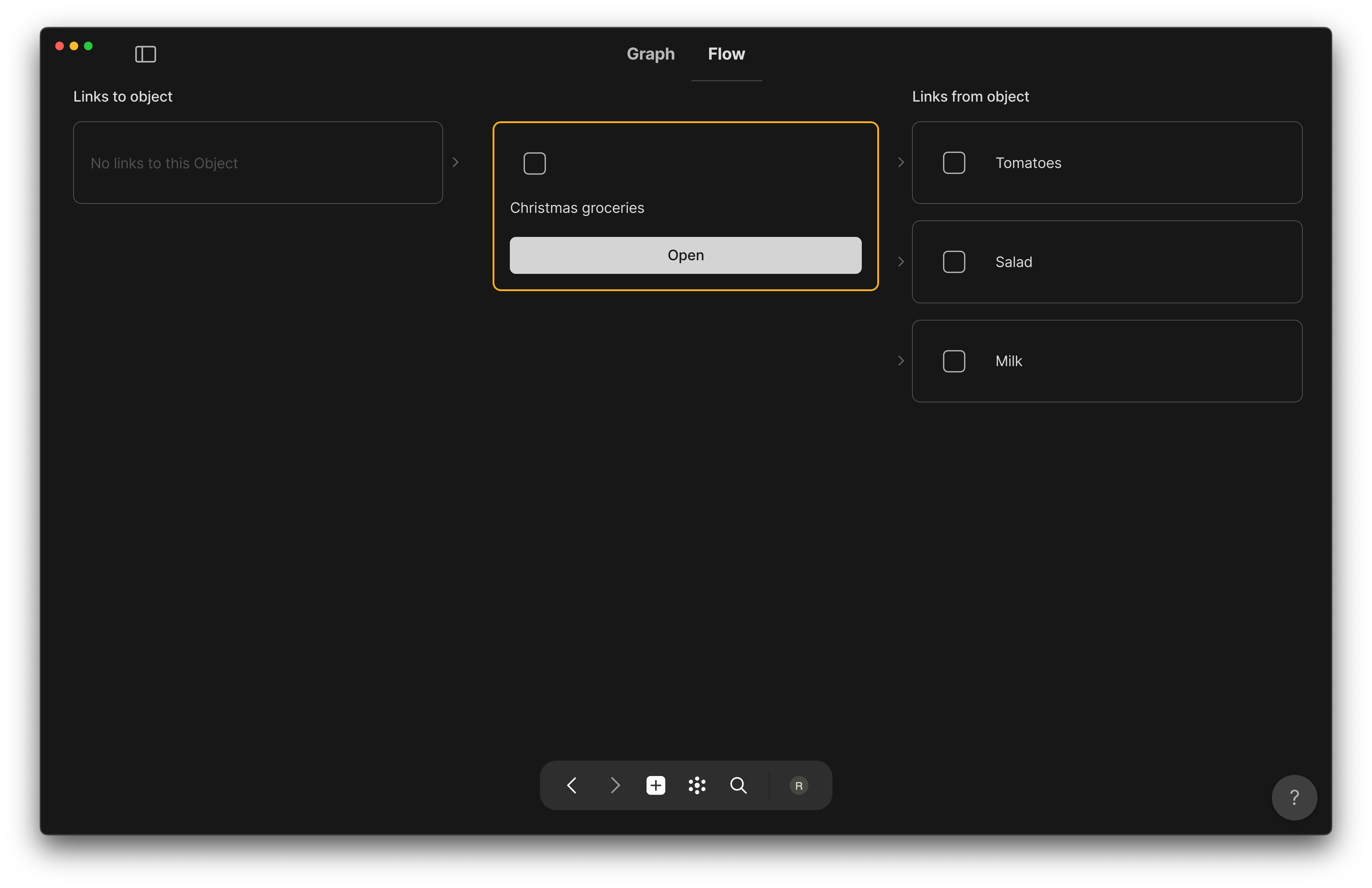The width and height of the screenshot is (1372, 888).
Task: Click the R profile avatar
Action: pos(799,785)
